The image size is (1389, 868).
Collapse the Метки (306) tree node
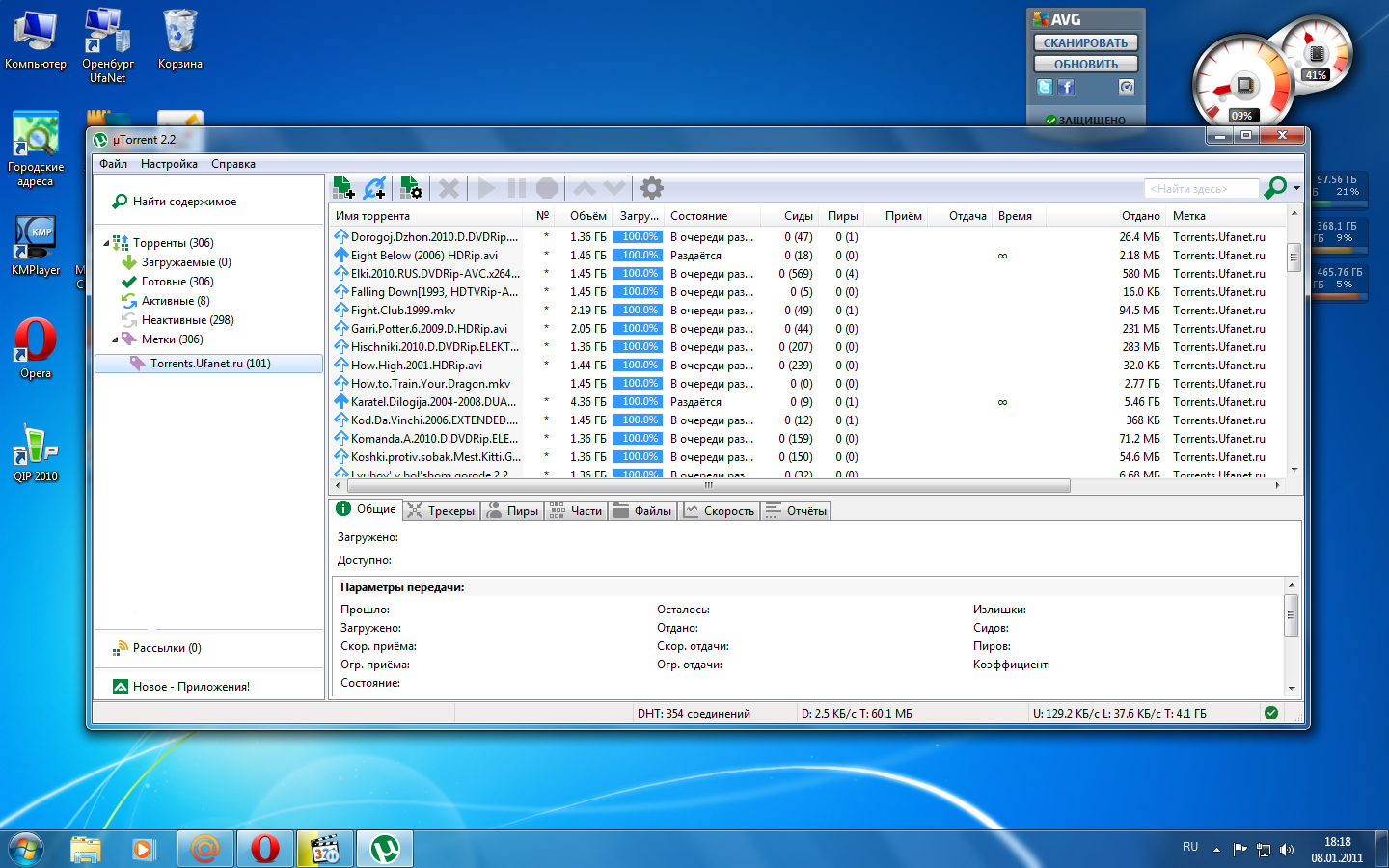[115, 339]
